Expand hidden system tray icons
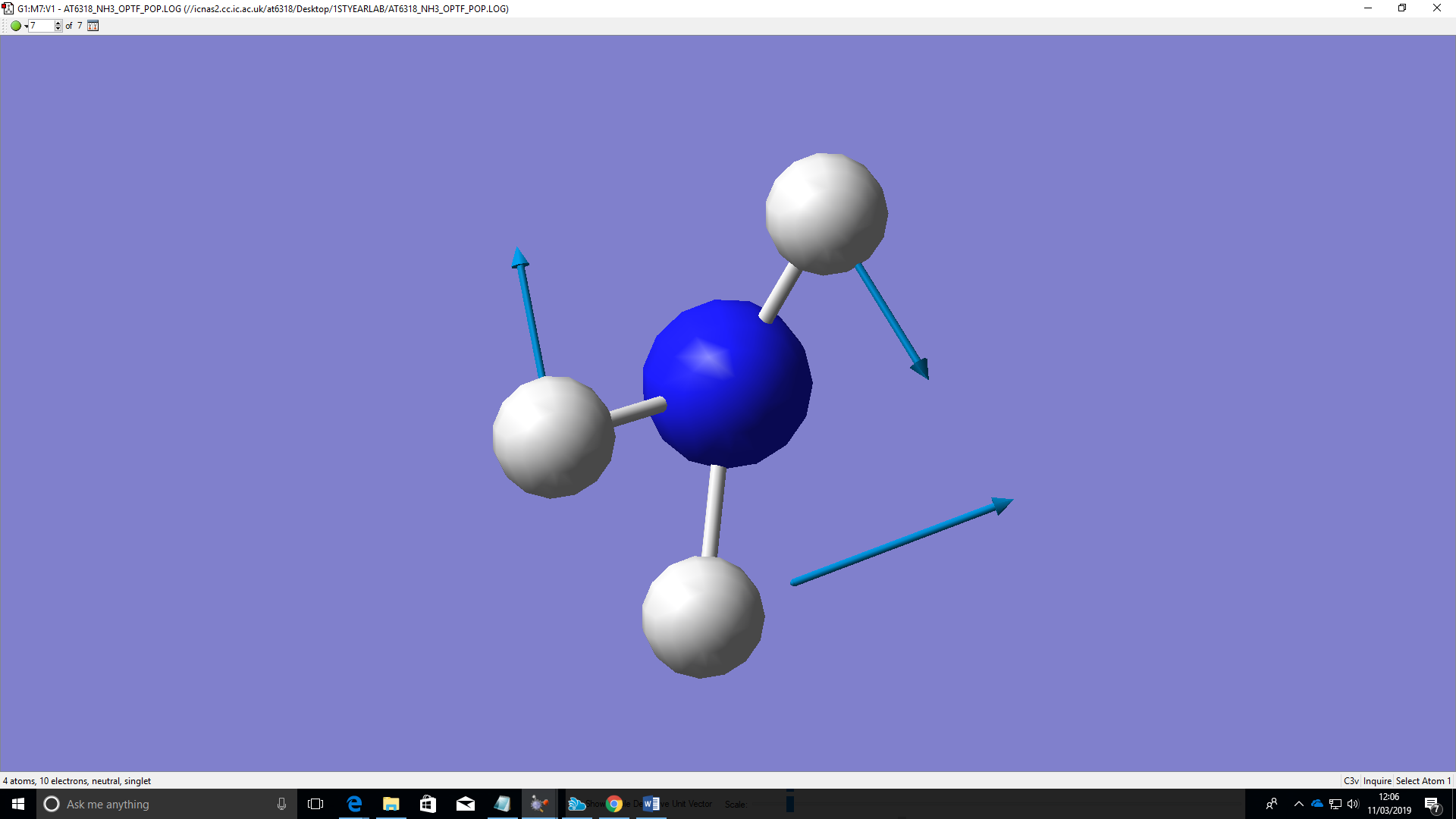 click(1298, 804)
